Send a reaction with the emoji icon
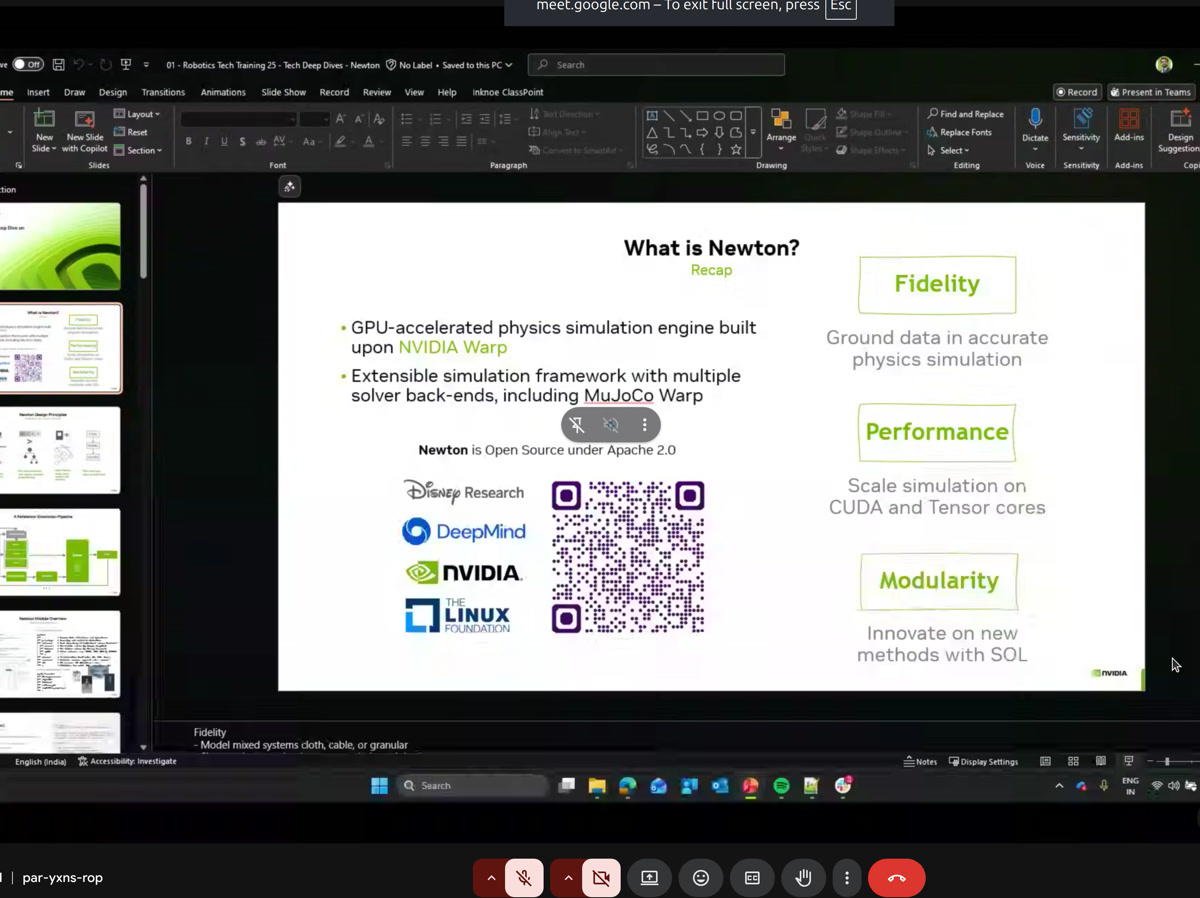The width and height of the screenshot is (1200, 898). coord(701,878)
